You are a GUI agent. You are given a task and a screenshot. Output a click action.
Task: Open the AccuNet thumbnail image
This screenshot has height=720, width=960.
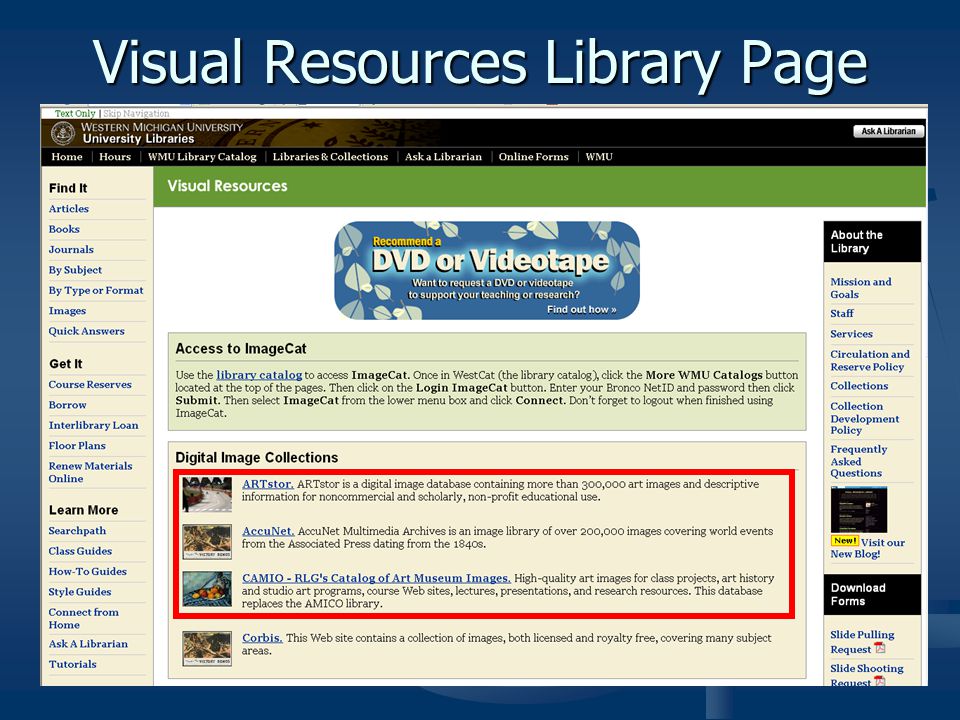pos(207,542)
